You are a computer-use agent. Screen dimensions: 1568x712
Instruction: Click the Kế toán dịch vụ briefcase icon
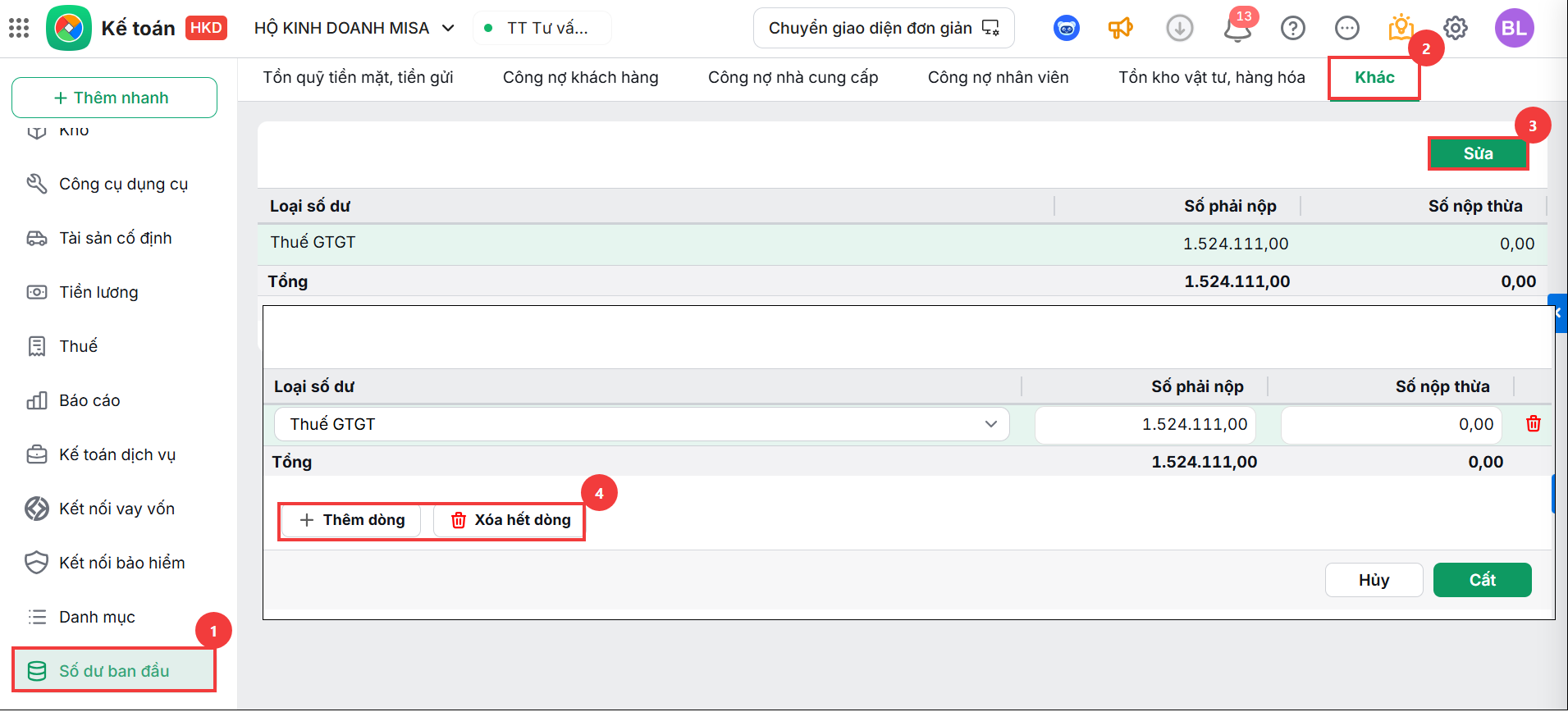[37, 454]
